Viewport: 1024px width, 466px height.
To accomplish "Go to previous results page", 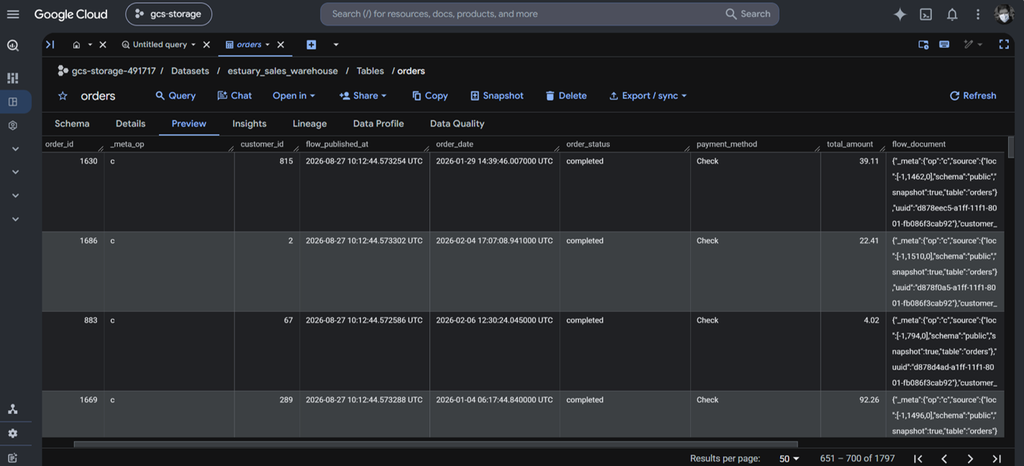I will pos(944,459).
